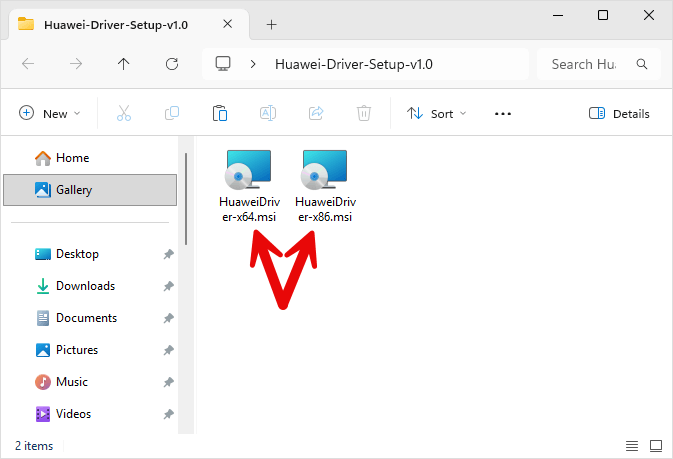This screenshot has height=459, width=673.
Task: Click the Huawei-Driver-Setup-v1.0 tab
Action: pyautogui.click(x=129, y=24)
